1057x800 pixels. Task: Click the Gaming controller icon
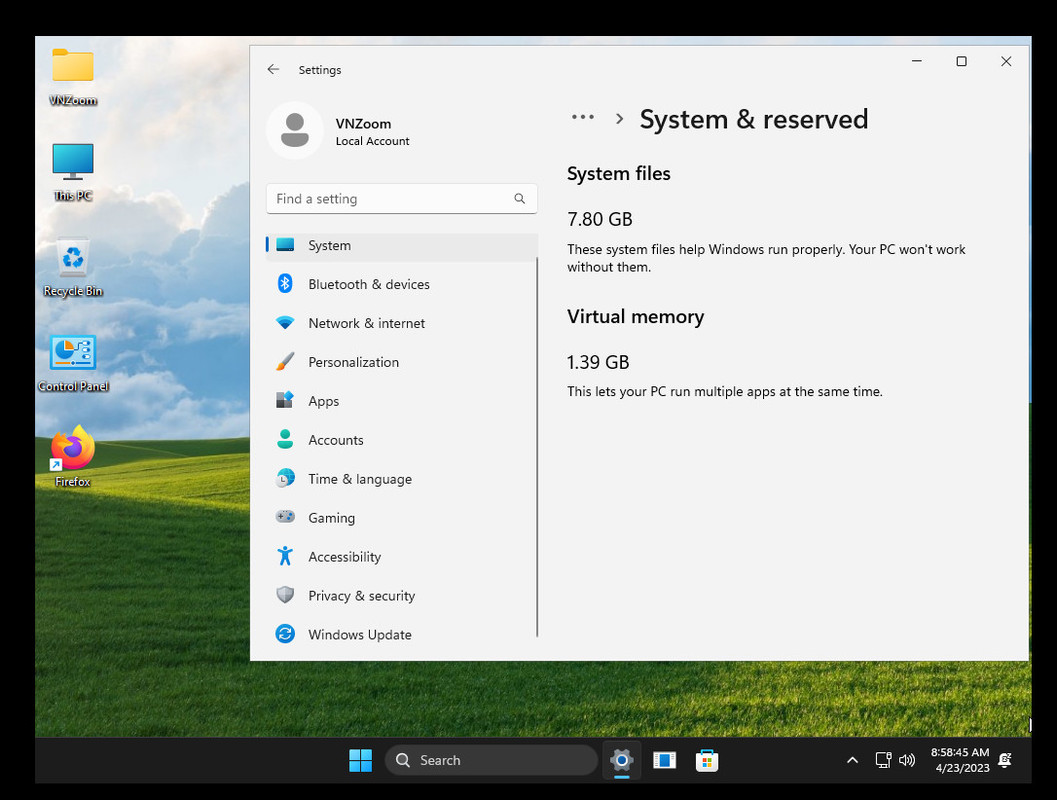(x=285, y=517)
